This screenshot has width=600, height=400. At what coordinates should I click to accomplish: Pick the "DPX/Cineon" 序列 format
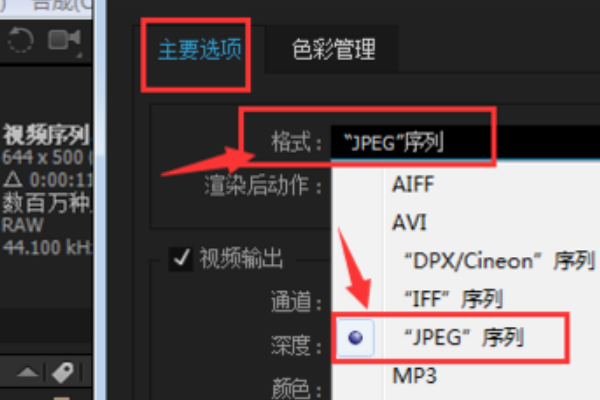point(499,261)
